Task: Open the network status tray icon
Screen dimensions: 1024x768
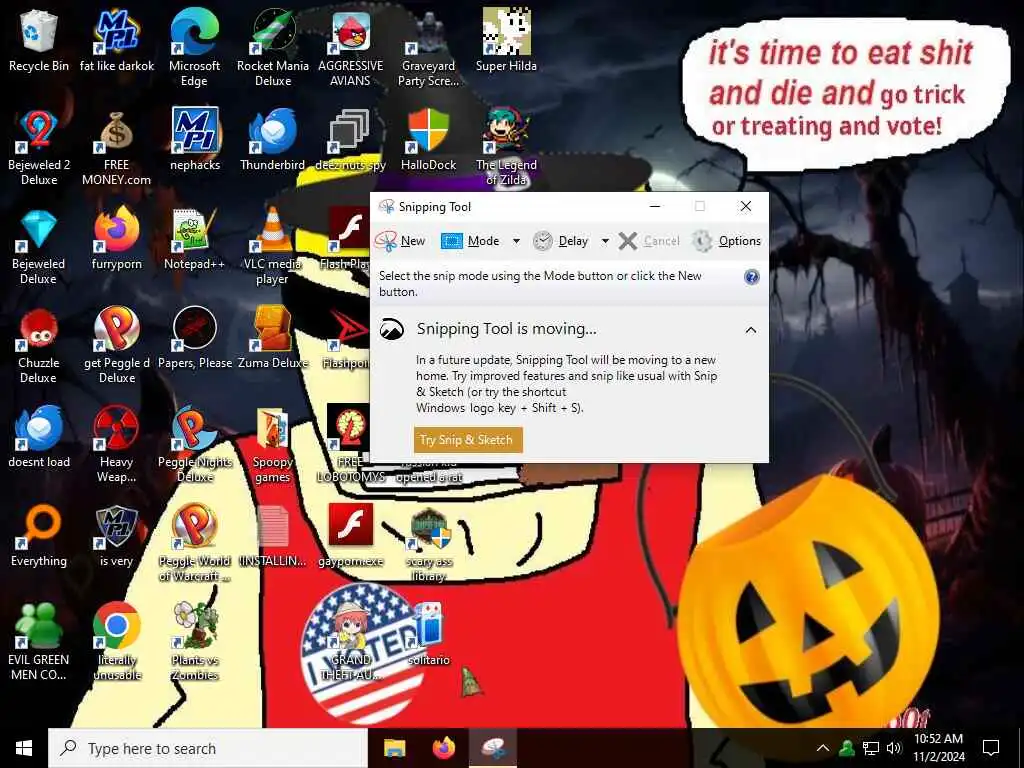Action: tap(871, 748)
